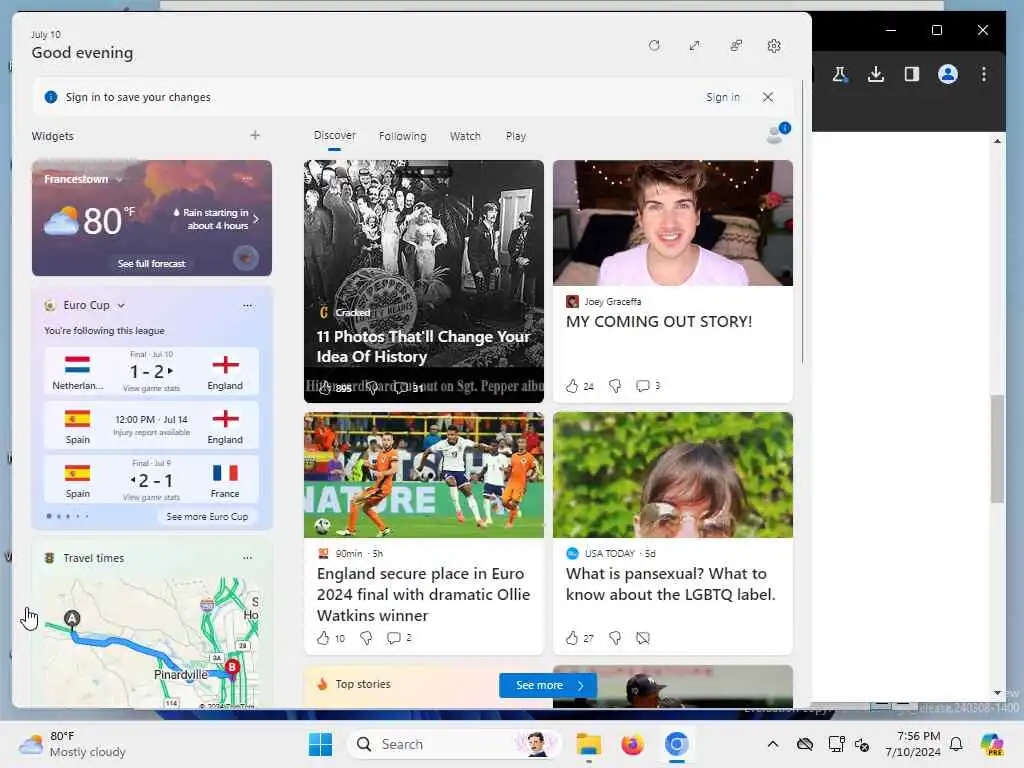The width and height of the screenshot is (1024, 768).
Task: Expand Francestown location dropdown
Action: pos(120,180)
